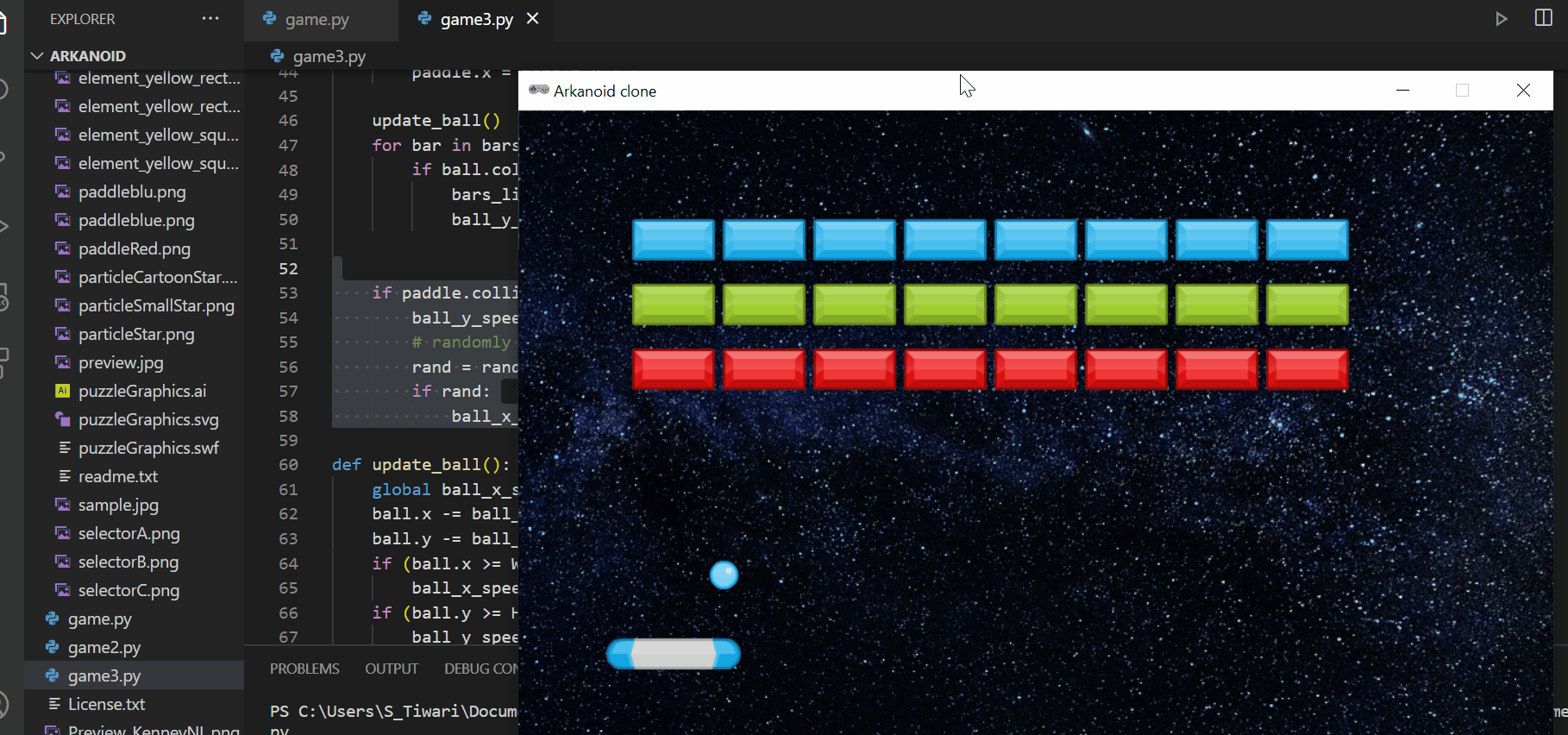This screenshot has width=1568, height=735.
Task: Open selectorC.png file
Action: pyautogui.click(x=129, y=590)
